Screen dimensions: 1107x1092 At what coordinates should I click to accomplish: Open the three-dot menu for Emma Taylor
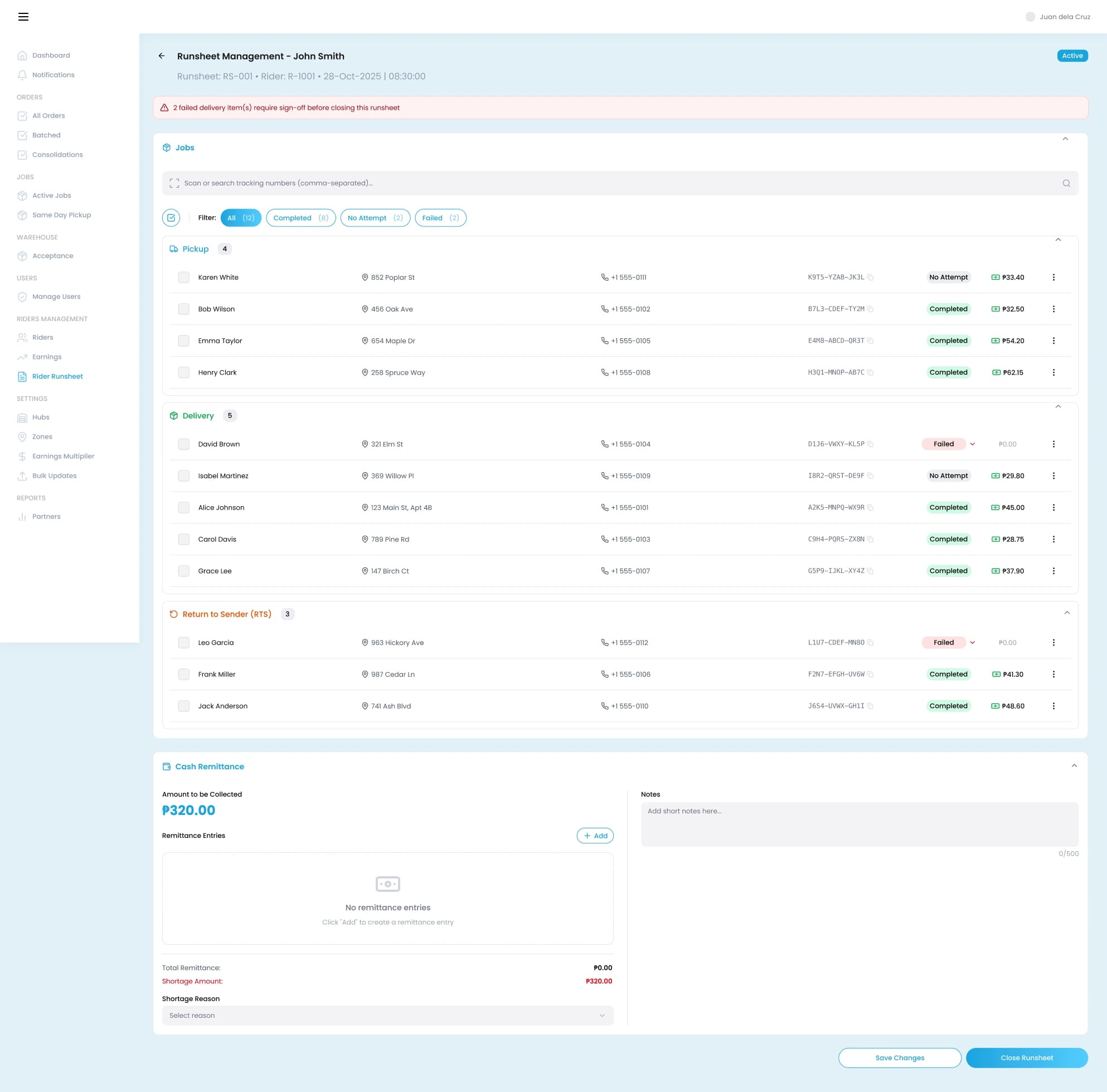coord(1053,341)
